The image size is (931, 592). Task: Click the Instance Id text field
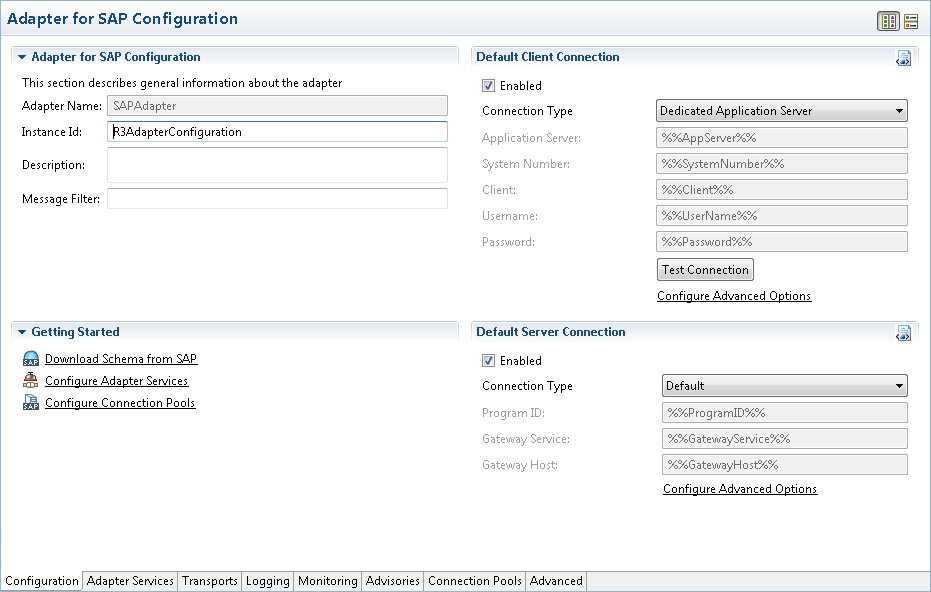[x=277, y=132]
